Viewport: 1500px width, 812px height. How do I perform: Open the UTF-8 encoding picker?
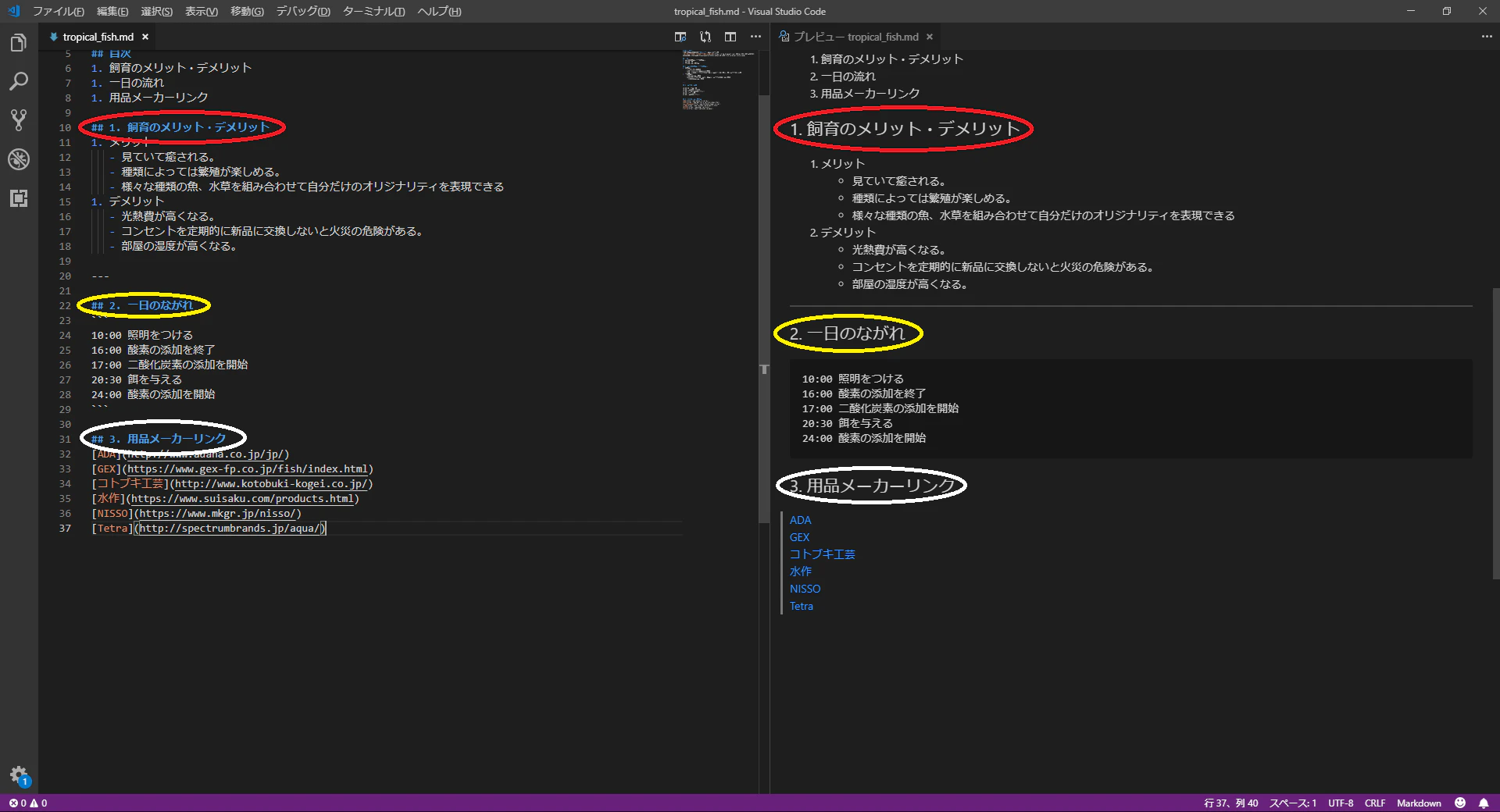(1341, 803)
